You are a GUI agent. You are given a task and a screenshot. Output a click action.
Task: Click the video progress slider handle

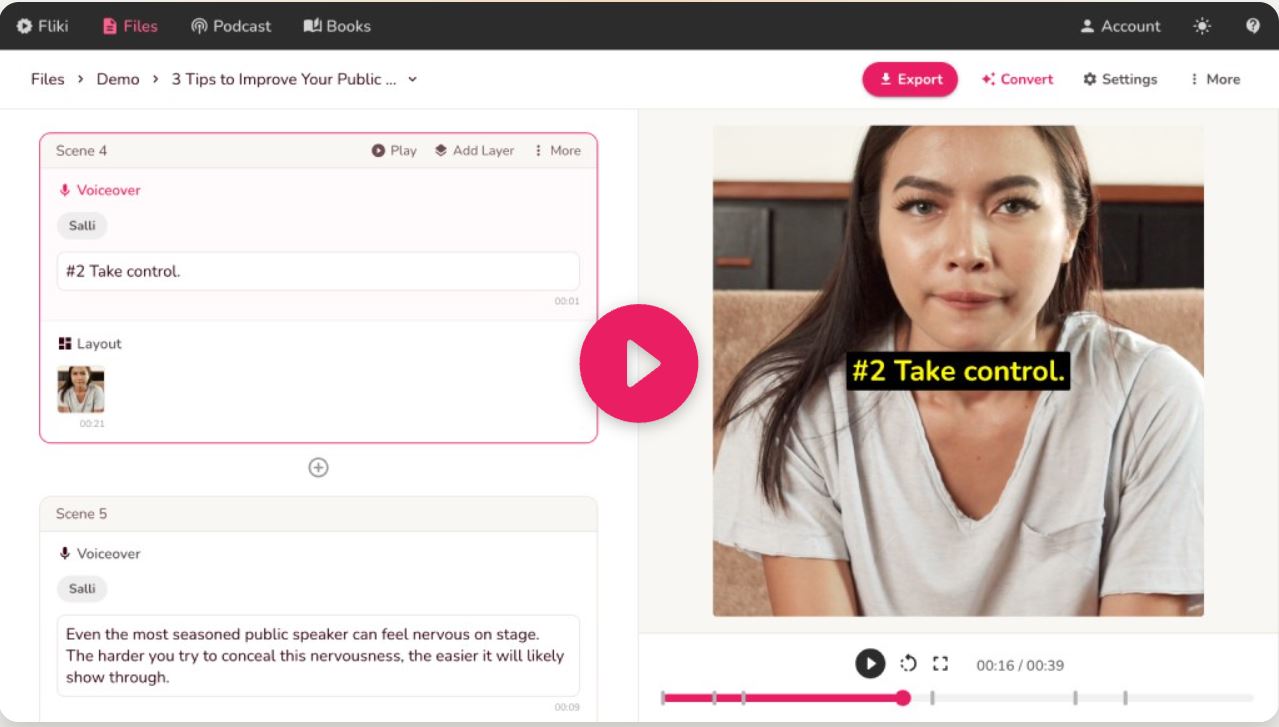904,697
